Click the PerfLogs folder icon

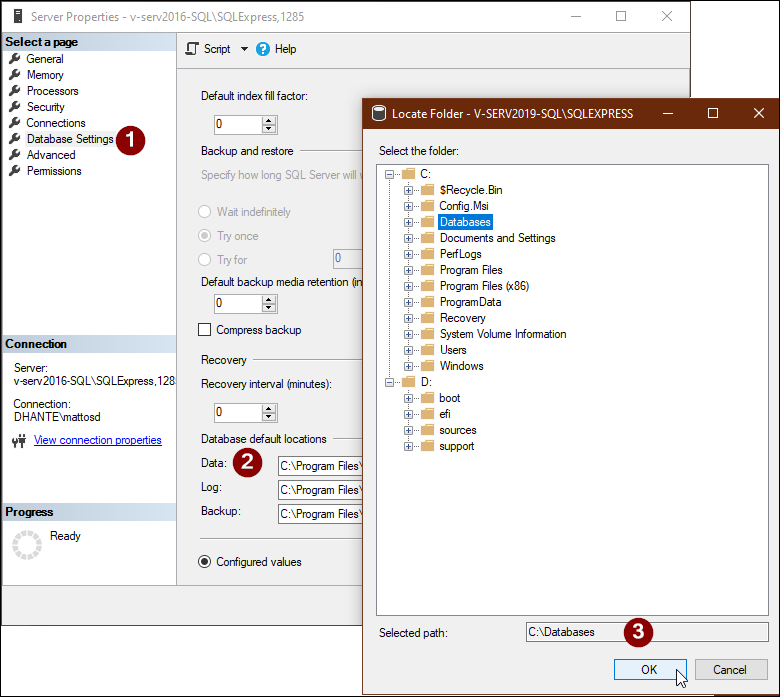point(427,254)
